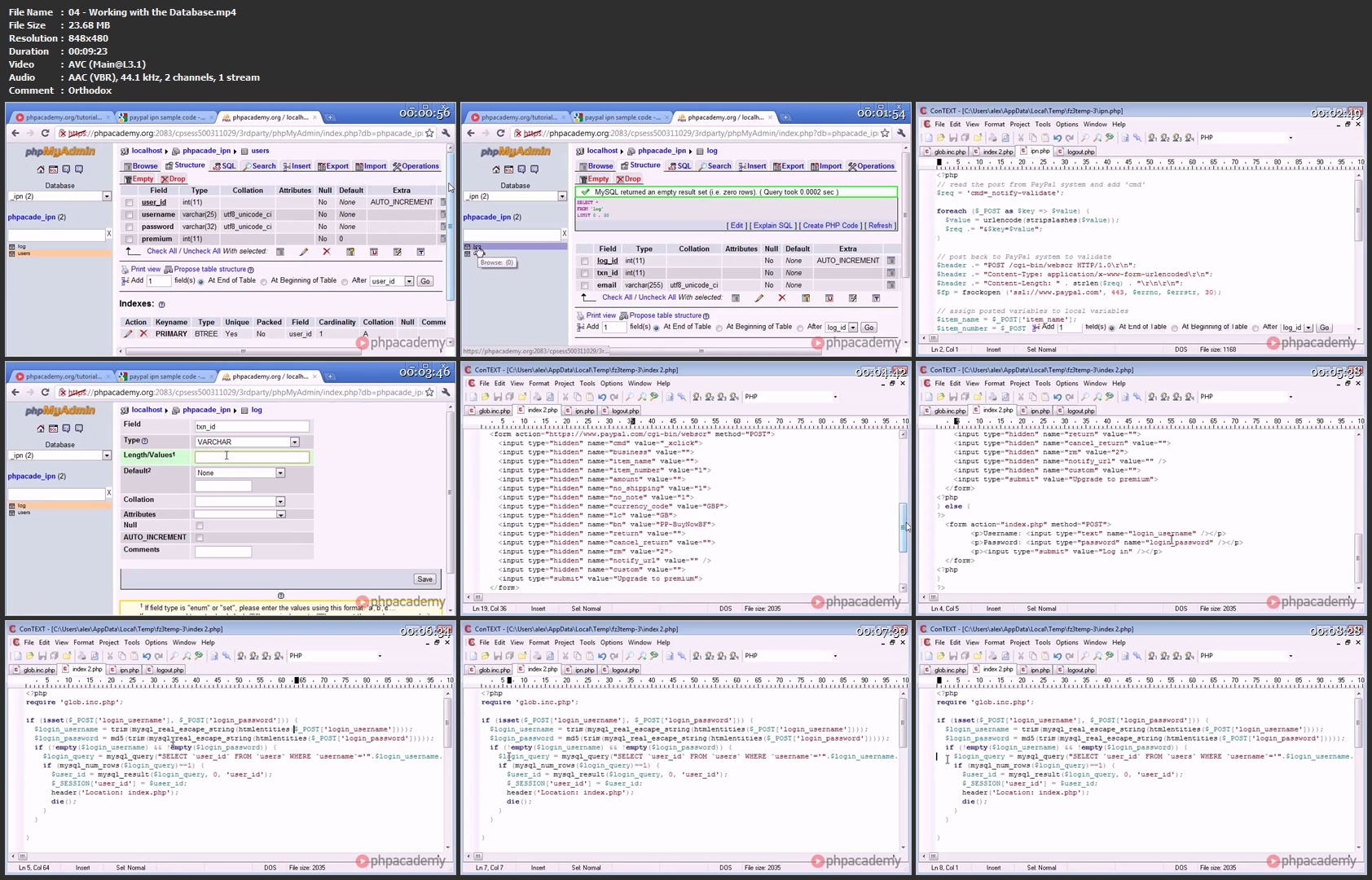The width and height of the screenshot is (1372, 880).
Task: Open After user_id field dropdown
Action: click(392, 281)
